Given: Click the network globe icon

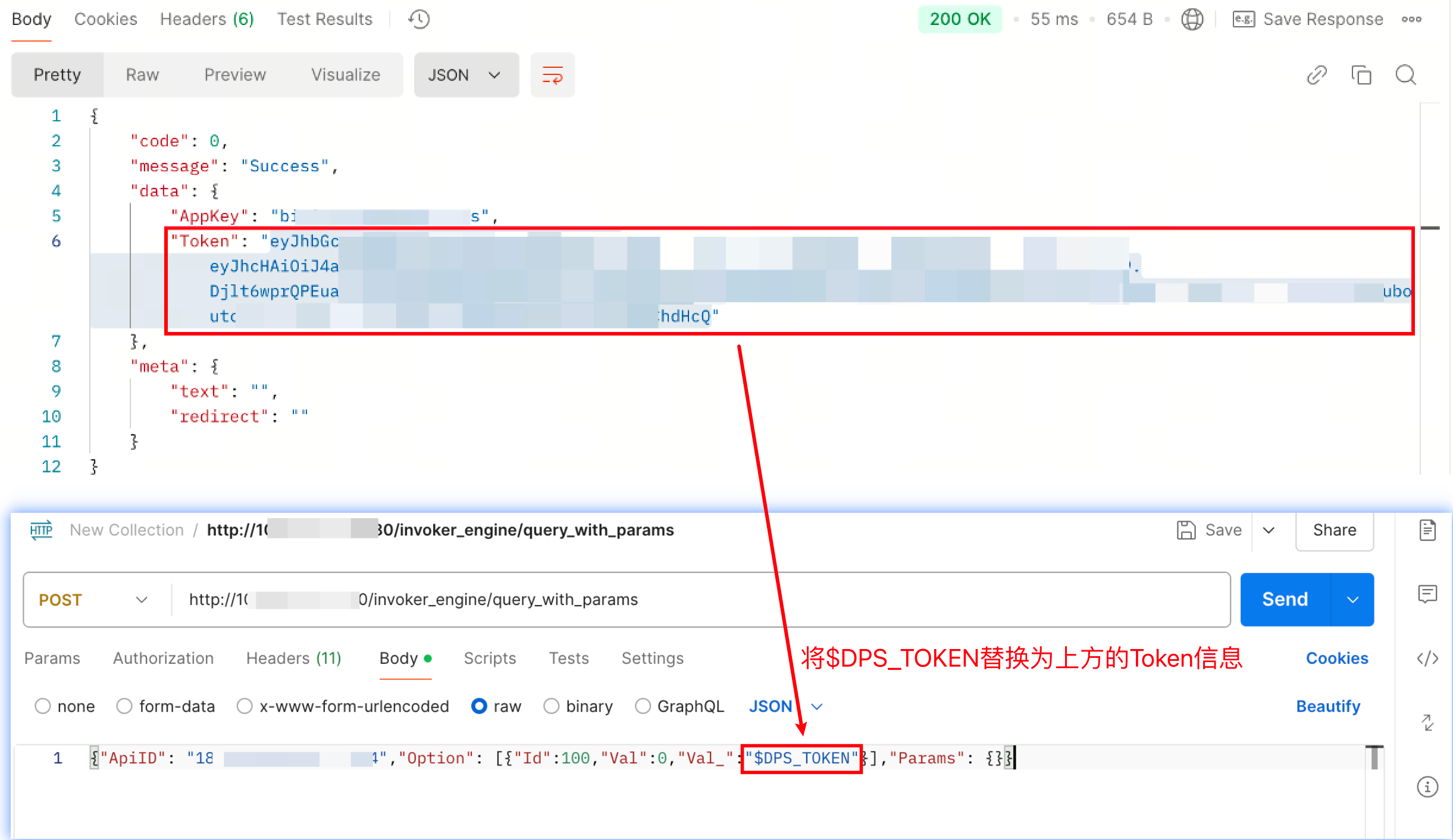Looking at the screenshot, I should coord(1192,20).
